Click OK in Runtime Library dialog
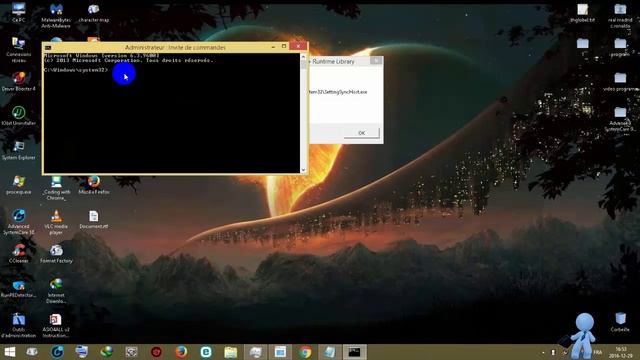 tap(361, 133)
